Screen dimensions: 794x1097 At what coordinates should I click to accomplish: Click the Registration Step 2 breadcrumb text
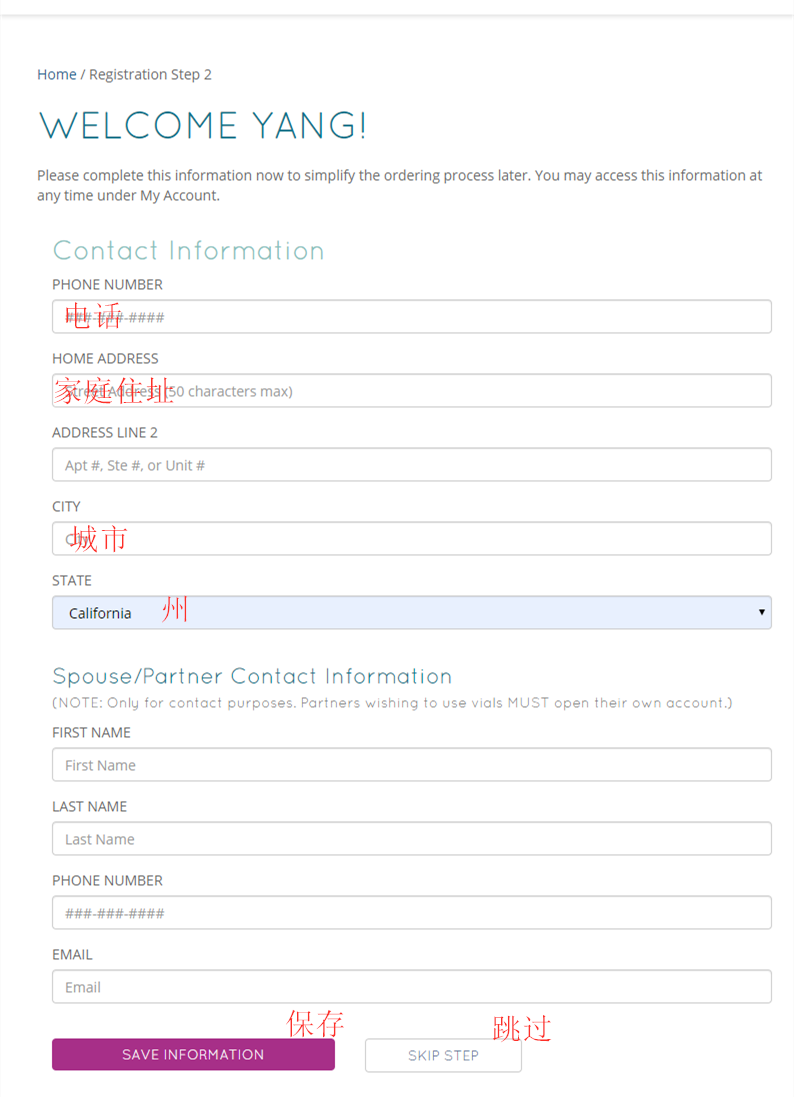pos(150,74)
